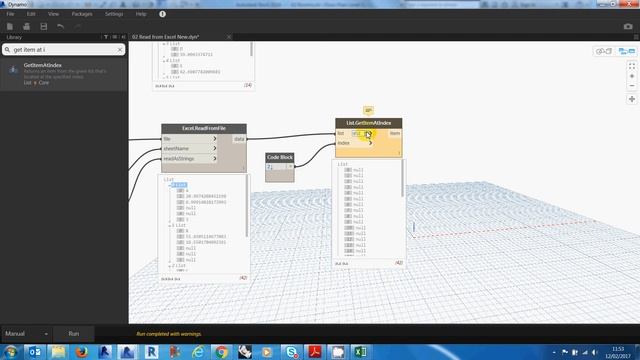Open the File Explorer taskbar icon
640x360 pixels.
tap(58, 352)
